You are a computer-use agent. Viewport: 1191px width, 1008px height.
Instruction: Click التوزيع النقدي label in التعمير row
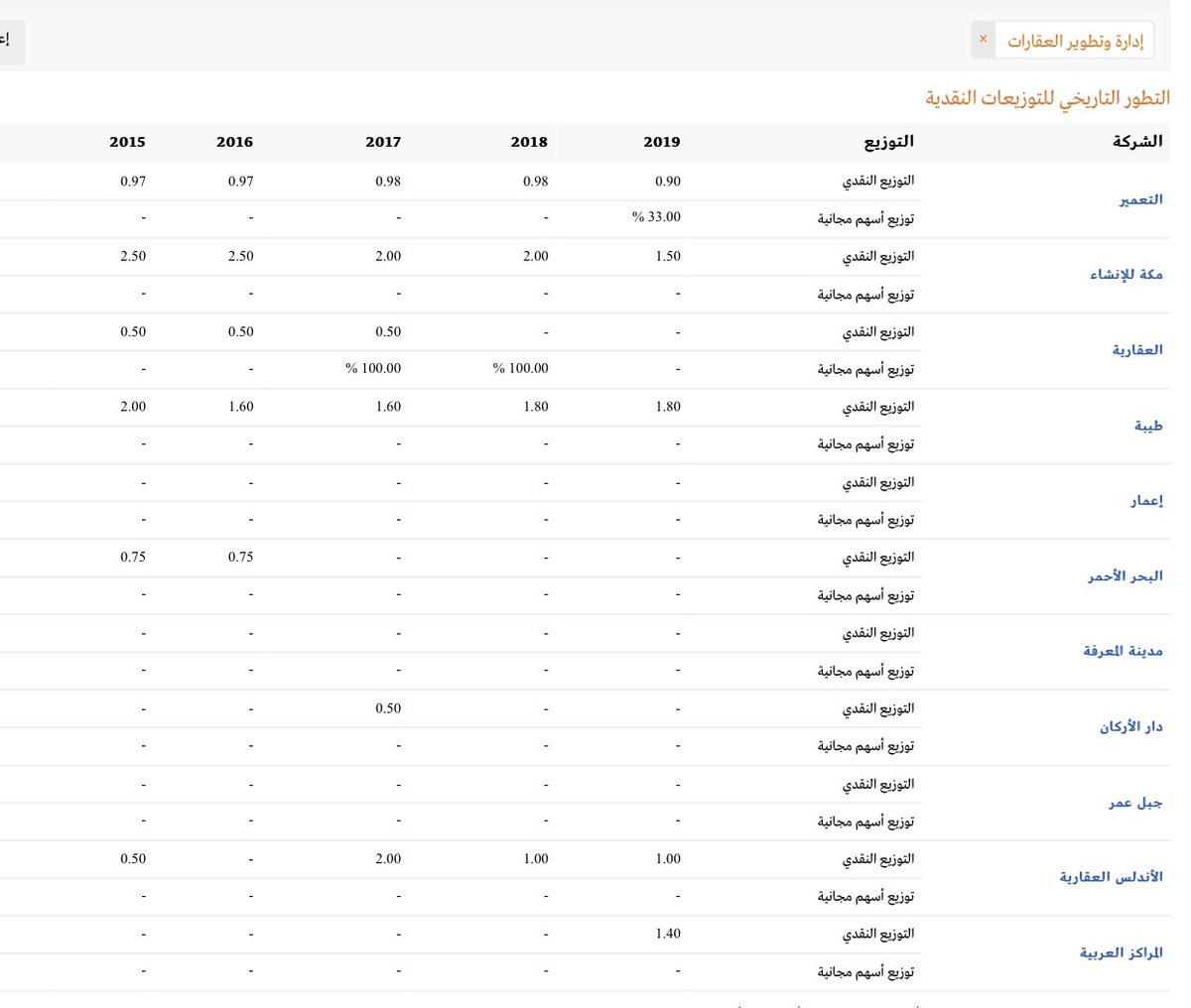click(x=878, y=182)
